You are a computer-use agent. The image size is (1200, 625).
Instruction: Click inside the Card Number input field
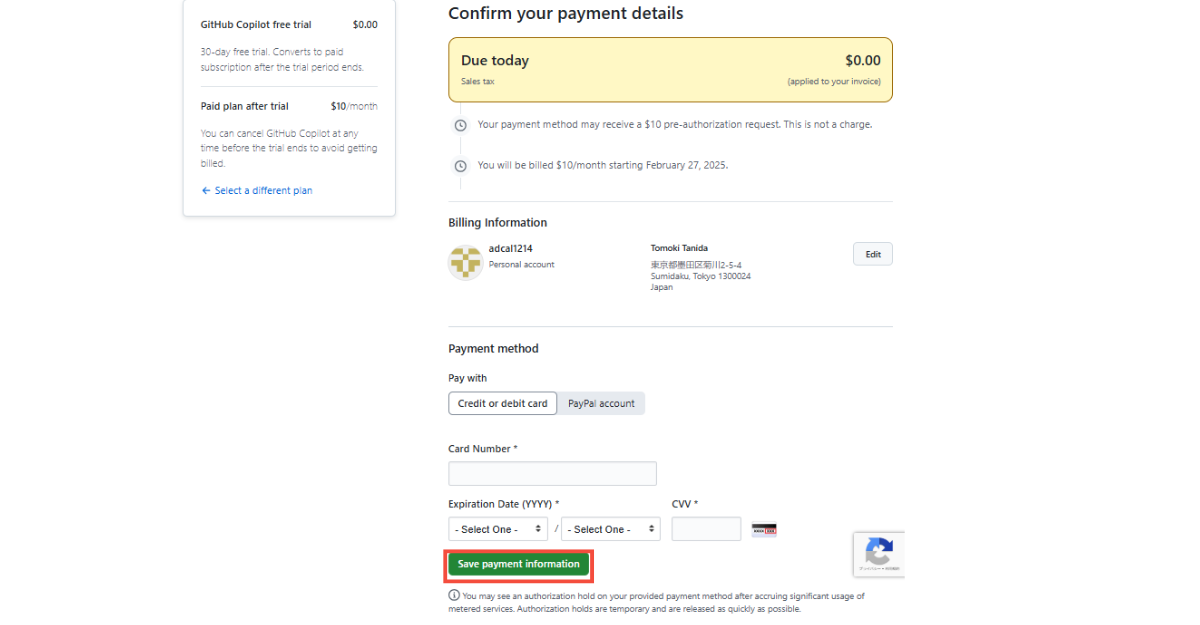point(552,473)
